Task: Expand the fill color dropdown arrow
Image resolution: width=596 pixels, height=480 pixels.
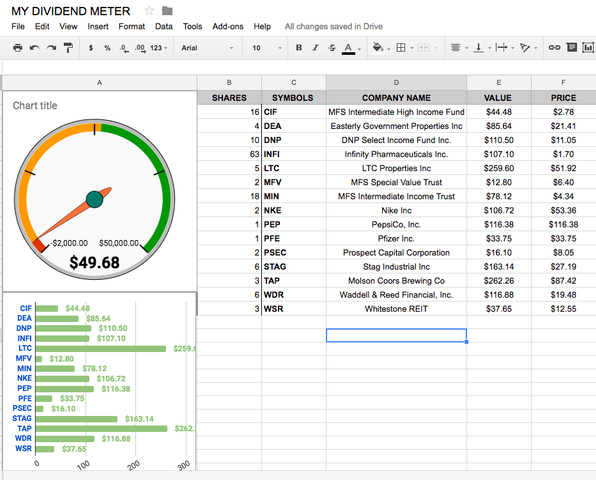Action: pos(388,49)
